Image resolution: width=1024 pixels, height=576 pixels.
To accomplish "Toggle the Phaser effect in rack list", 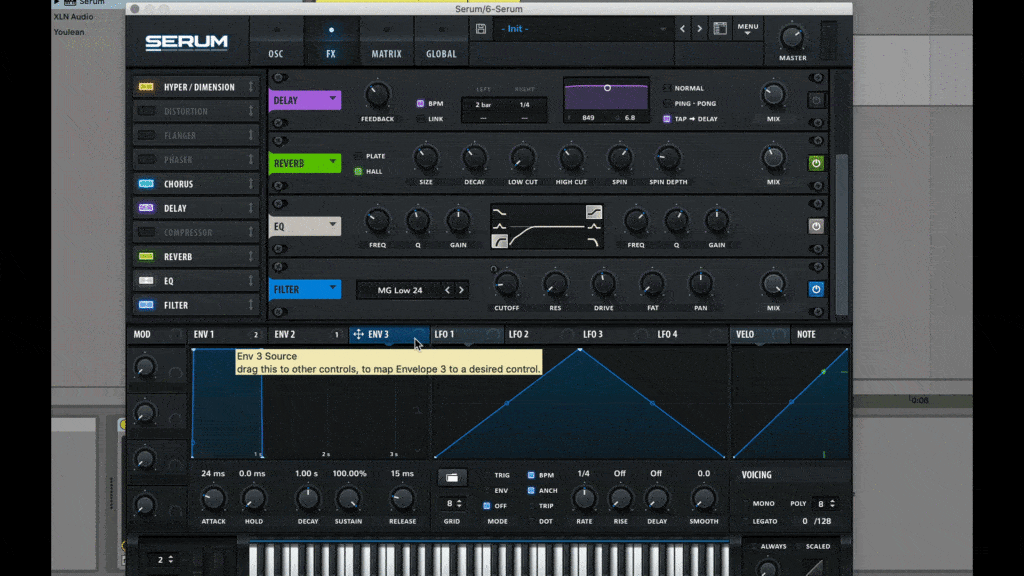I will [x=146, y=159].
